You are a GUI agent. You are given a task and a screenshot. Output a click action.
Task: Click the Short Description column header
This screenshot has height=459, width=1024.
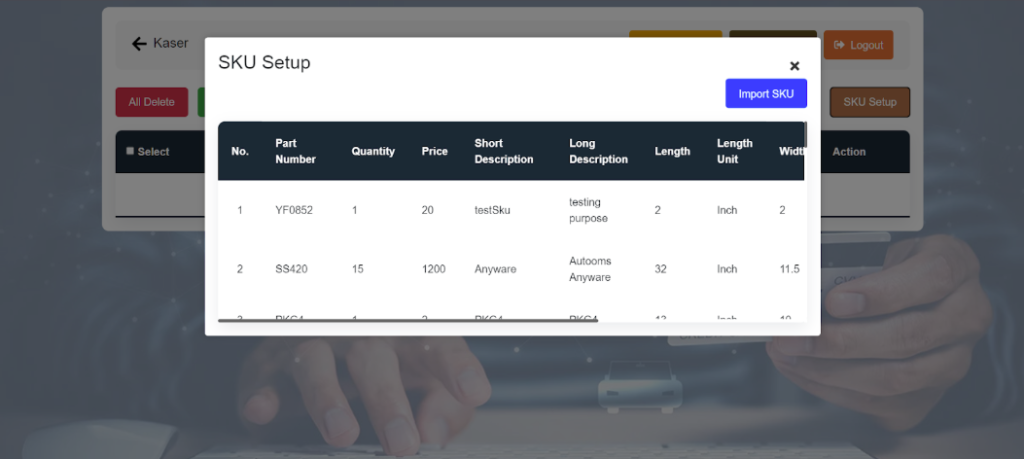click(x=504, y=151)
